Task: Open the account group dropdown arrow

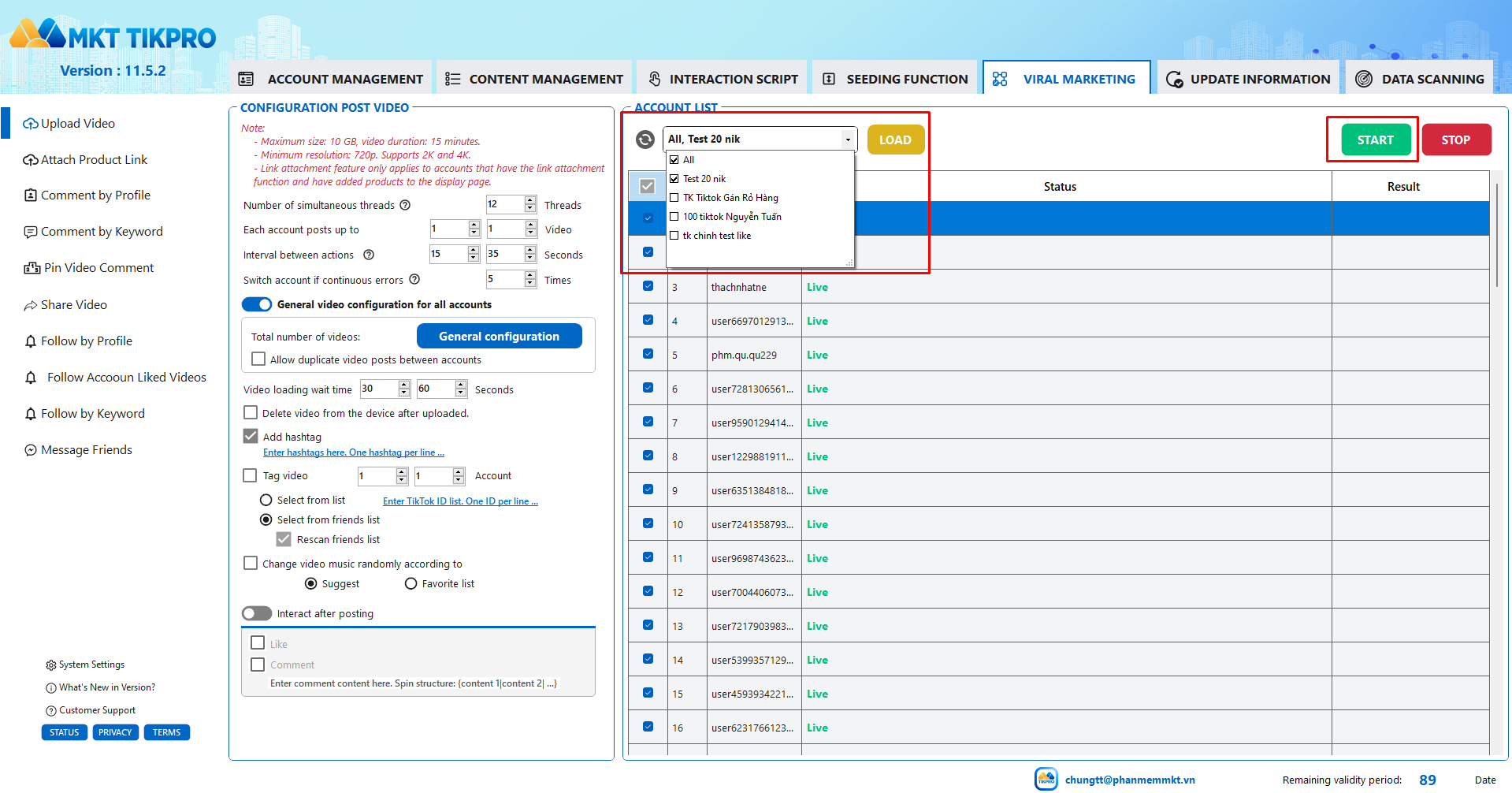Action: (x=848, y=140)
